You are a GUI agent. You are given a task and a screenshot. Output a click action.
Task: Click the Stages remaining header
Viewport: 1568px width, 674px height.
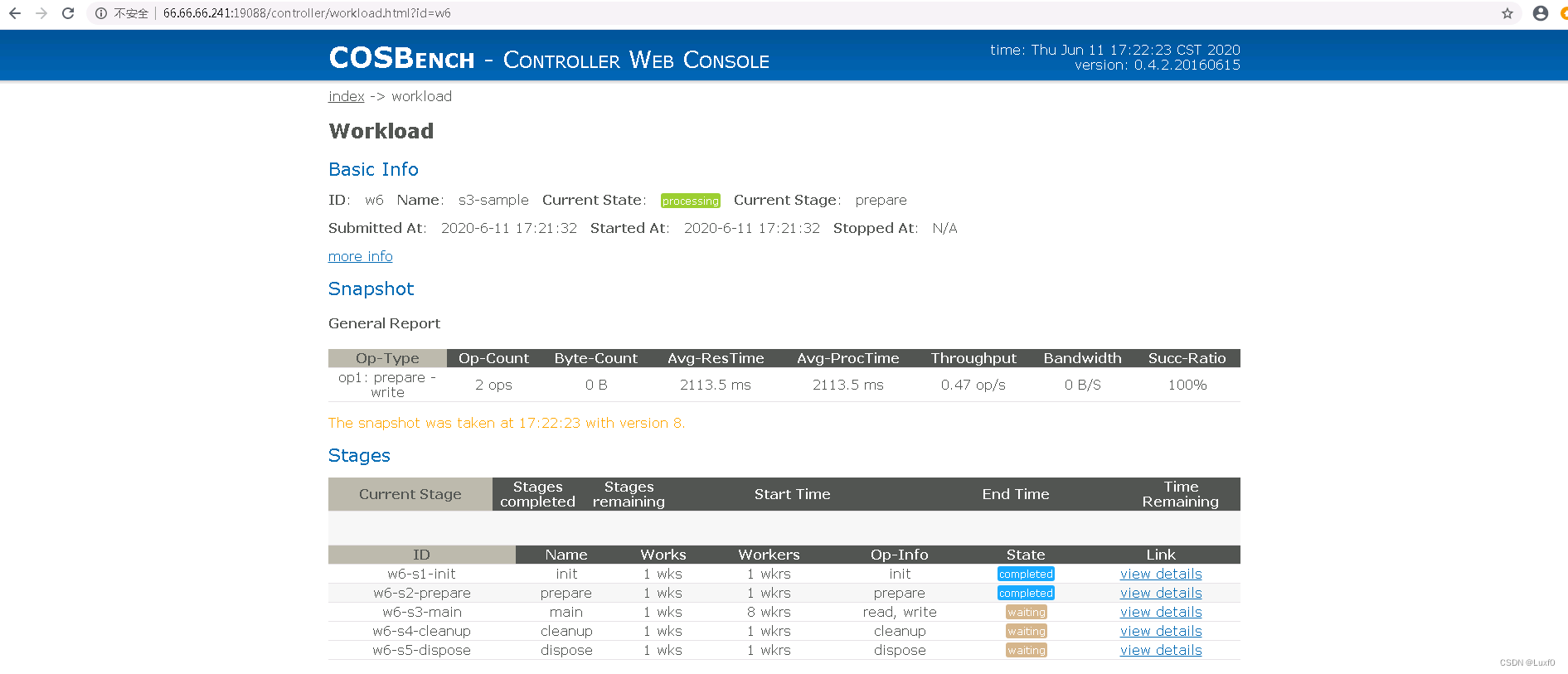point(629,494)
